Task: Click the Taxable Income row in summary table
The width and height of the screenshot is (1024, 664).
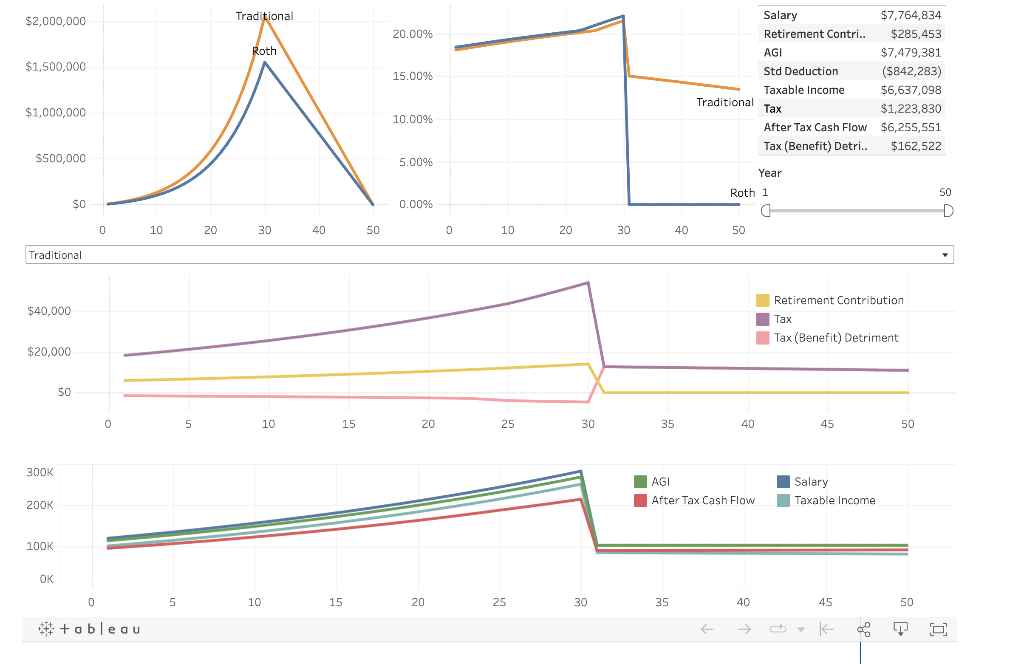Action: point(852,90)
